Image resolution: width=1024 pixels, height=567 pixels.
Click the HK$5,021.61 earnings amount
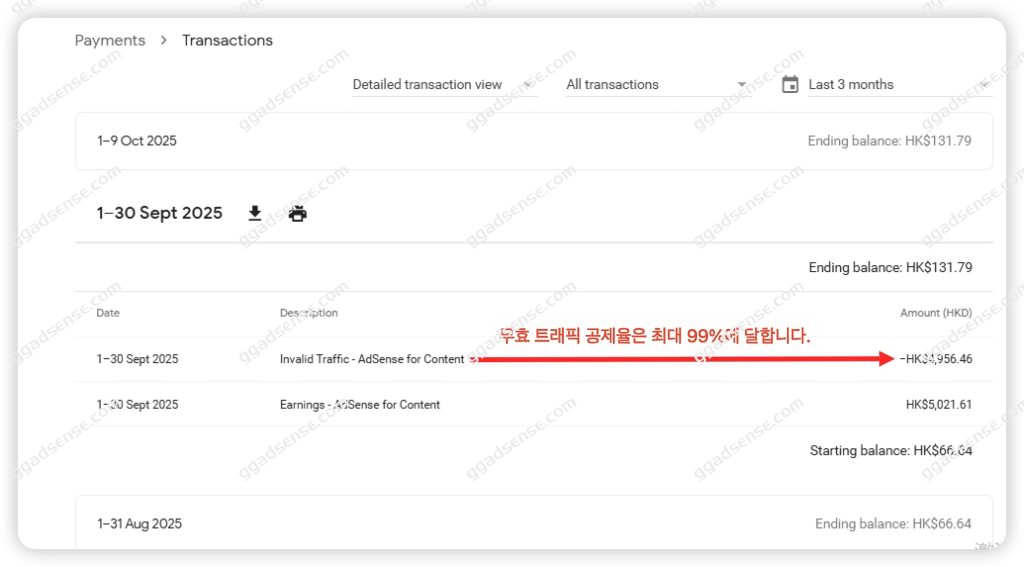coord(938,404)
